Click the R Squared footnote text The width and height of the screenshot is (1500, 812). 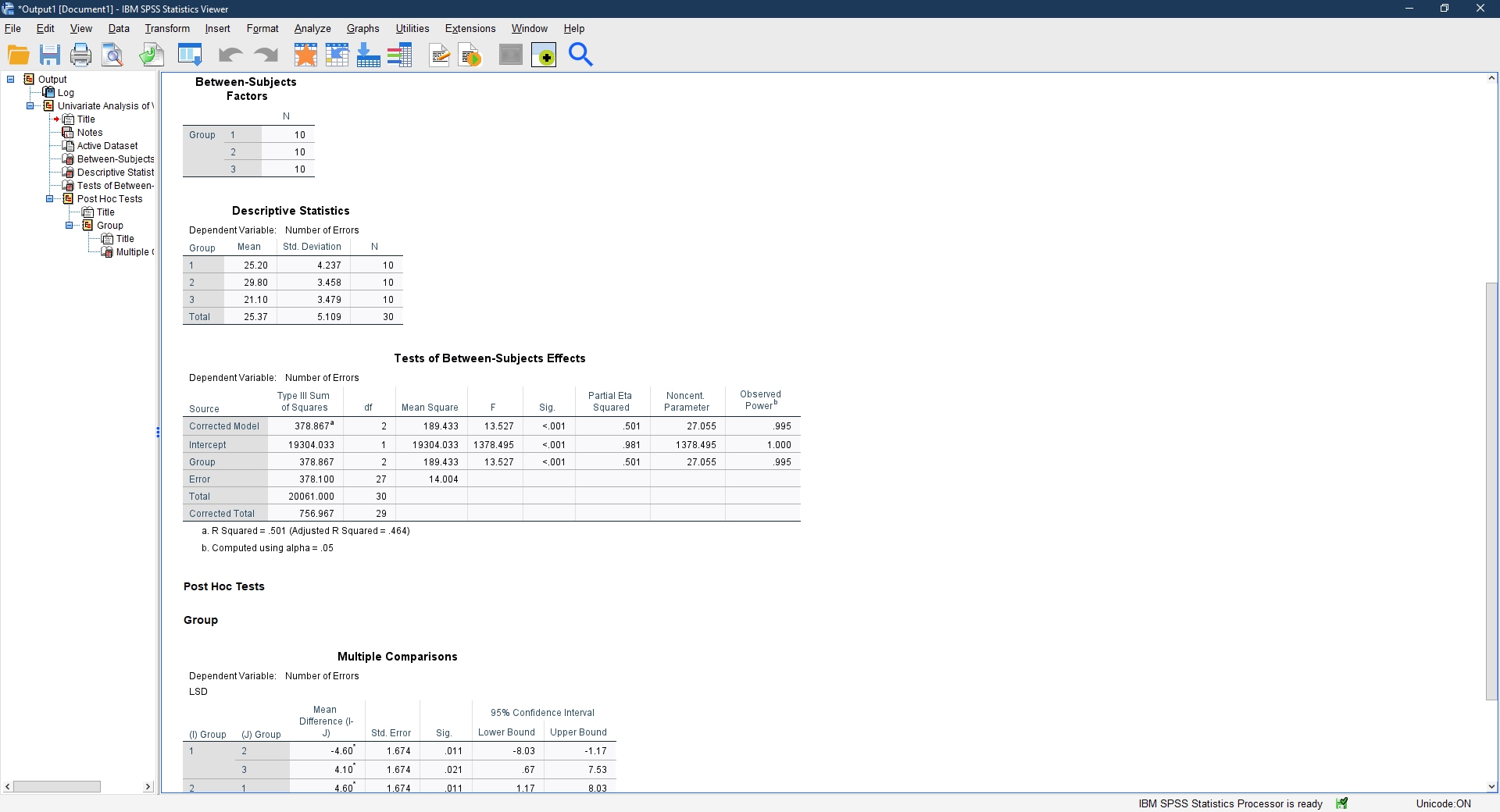tap(305, 531)
